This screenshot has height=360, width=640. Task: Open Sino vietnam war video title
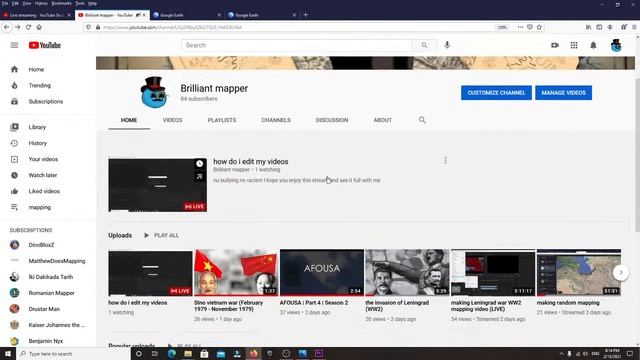coord(229,306)
